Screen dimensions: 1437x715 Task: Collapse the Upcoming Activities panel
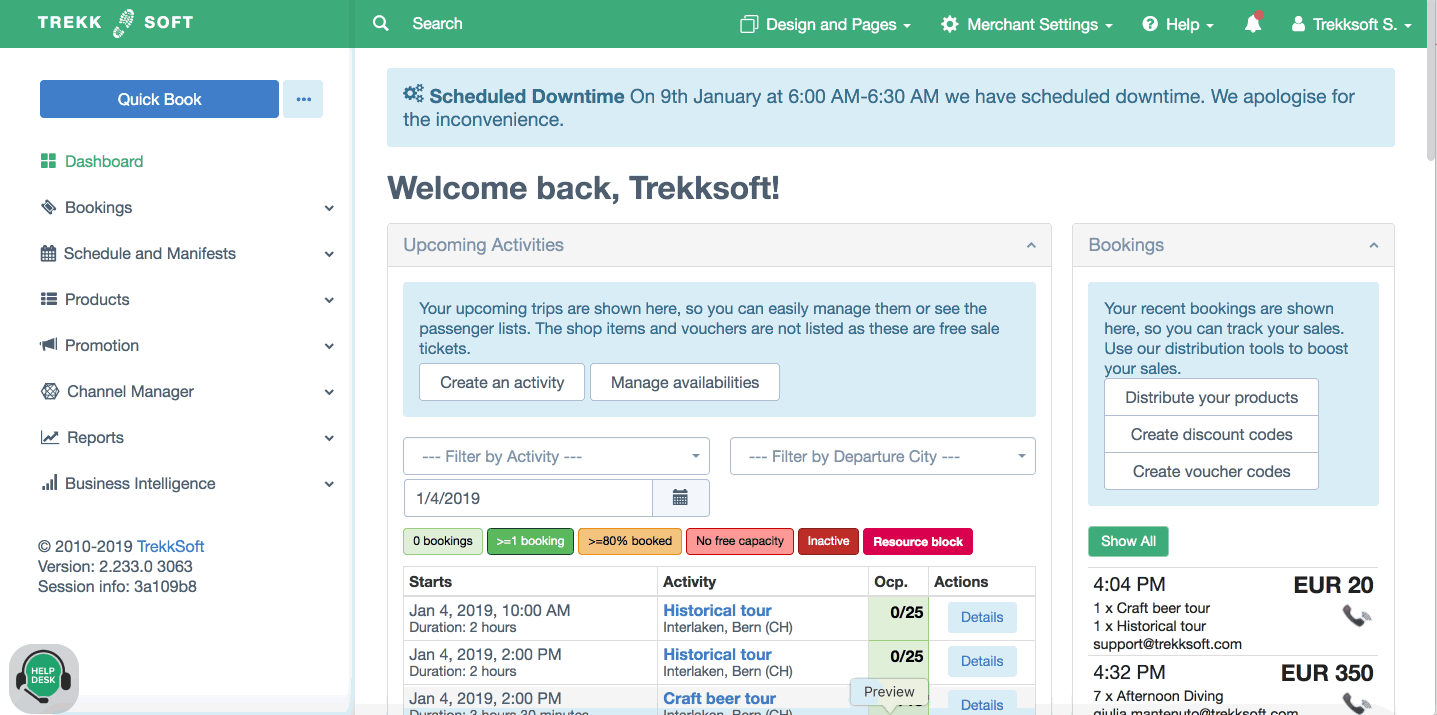point(1030,245)
